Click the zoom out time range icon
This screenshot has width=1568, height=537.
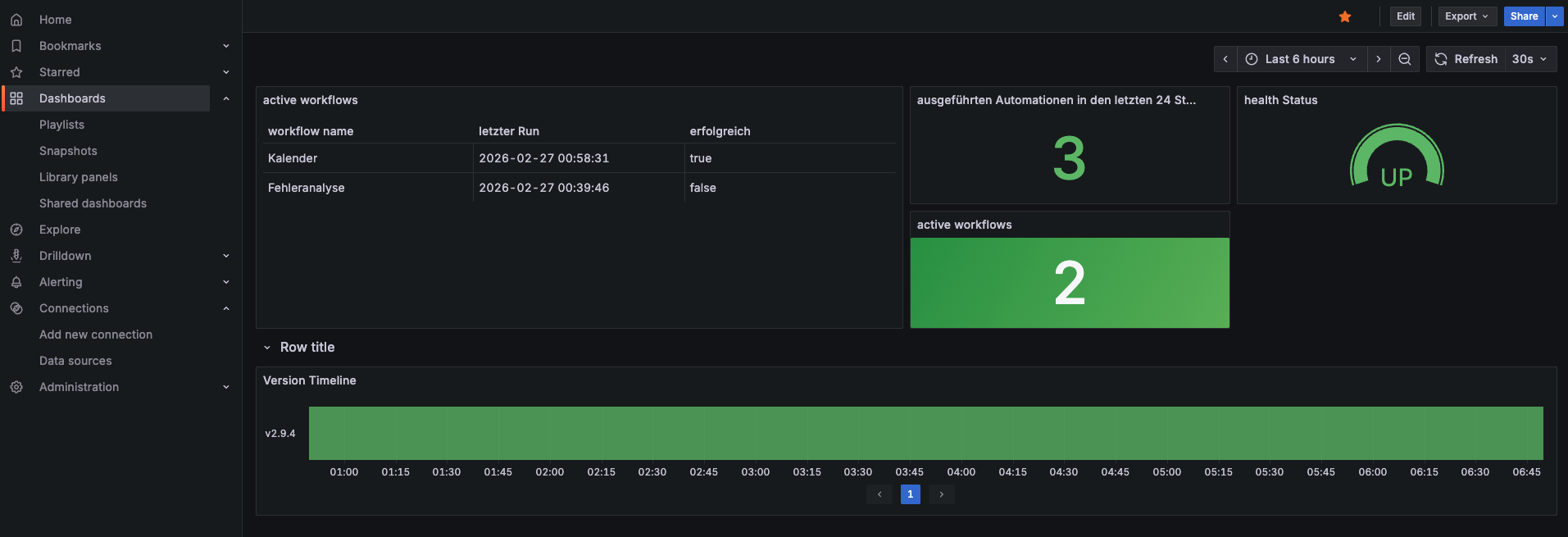point(1405,59)
